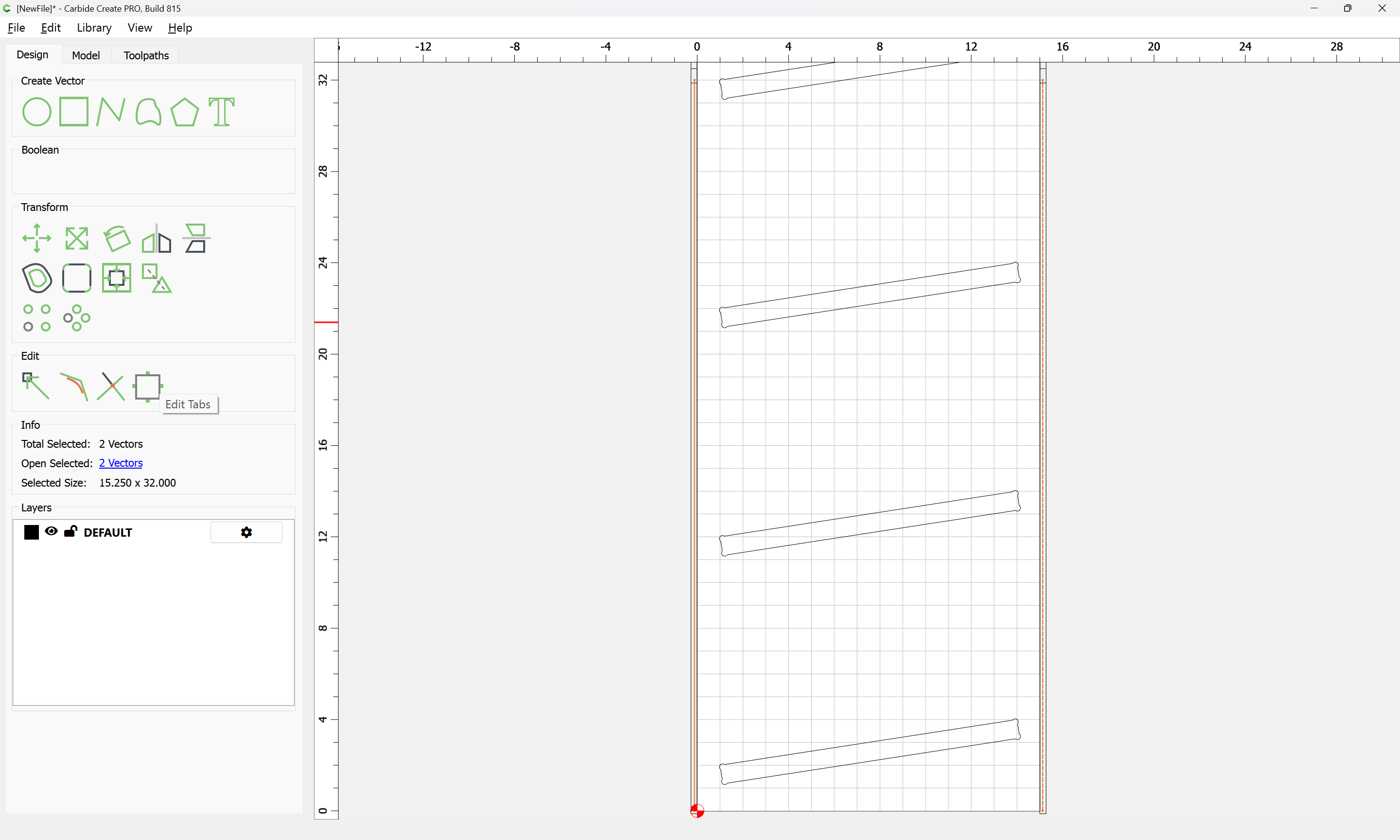Click the Offset vector tool
Viewport: 1400px width, 840px height.
pos(37,278)
